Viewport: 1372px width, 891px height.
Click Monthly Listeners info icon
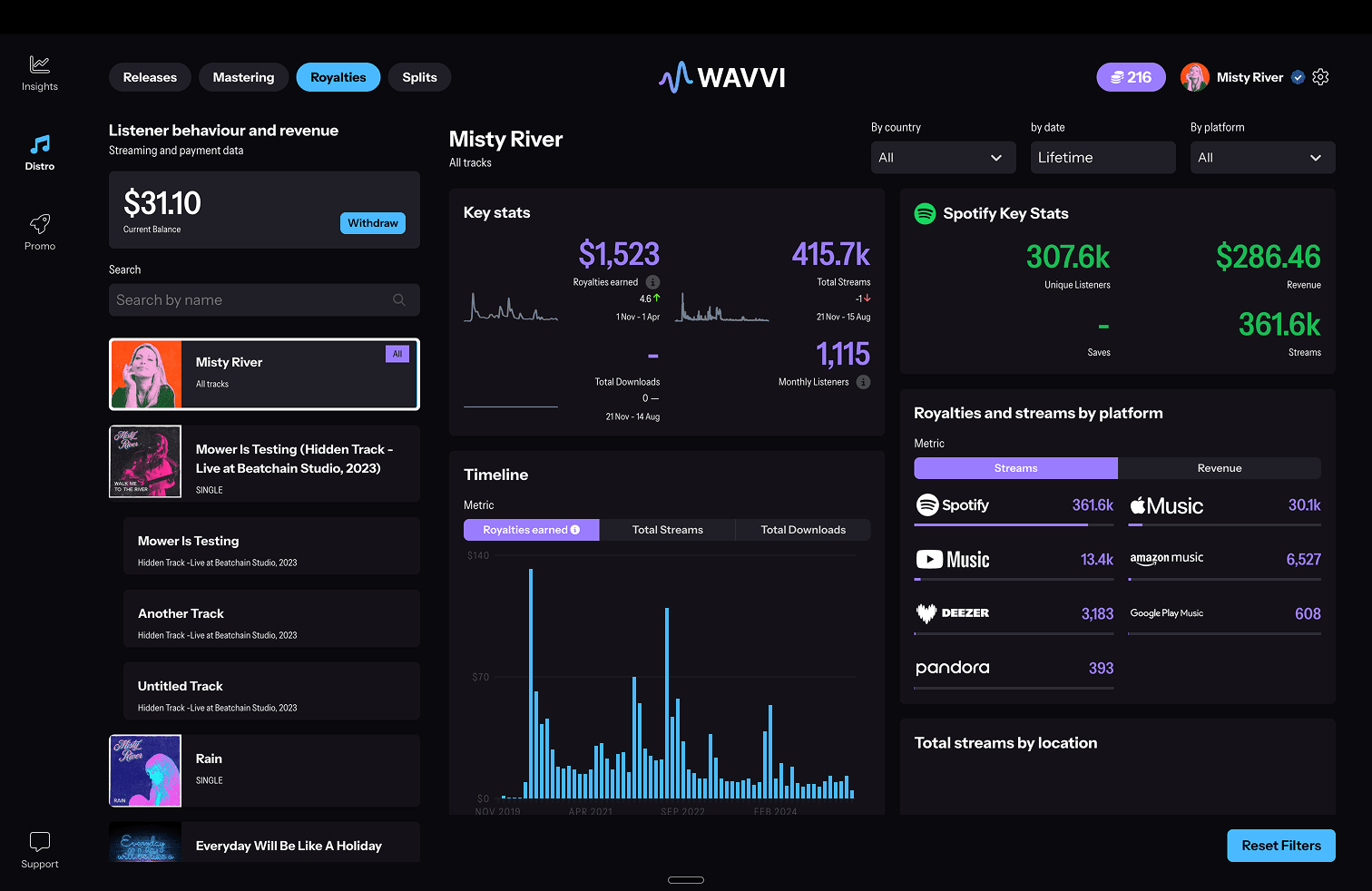863,382
